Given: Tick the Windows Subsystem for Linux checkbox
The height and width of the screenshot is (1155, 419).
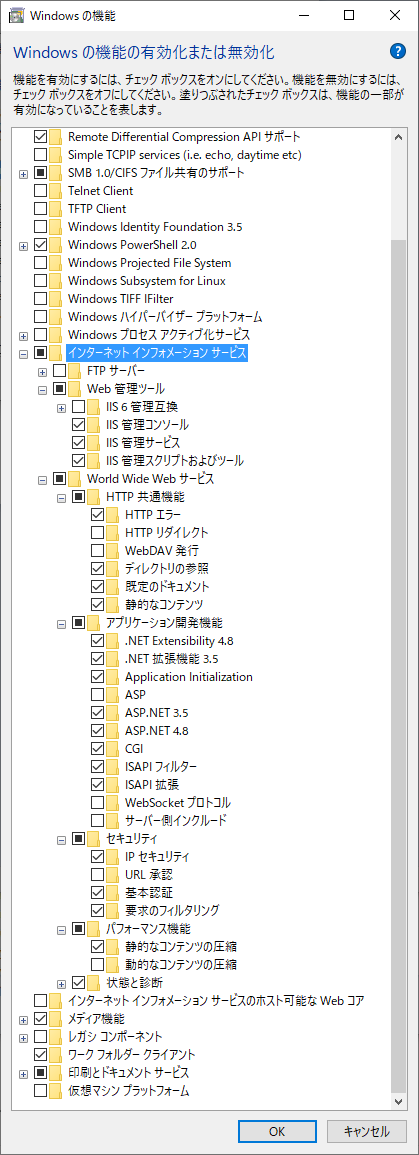Looking at the screenshot, I should pos(41,281).
